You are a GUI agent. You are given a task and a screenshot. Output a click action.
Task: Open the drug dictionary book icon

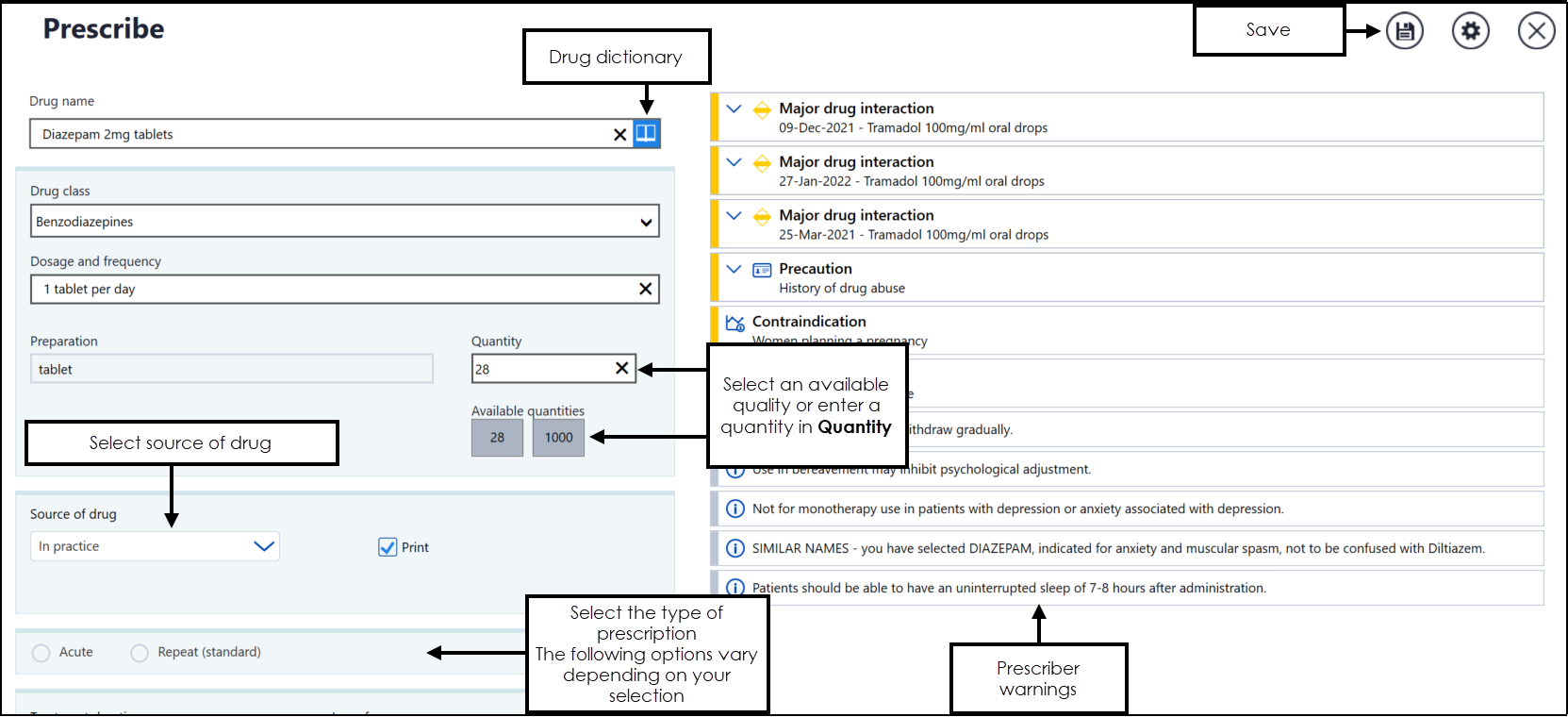click(646, 134)
